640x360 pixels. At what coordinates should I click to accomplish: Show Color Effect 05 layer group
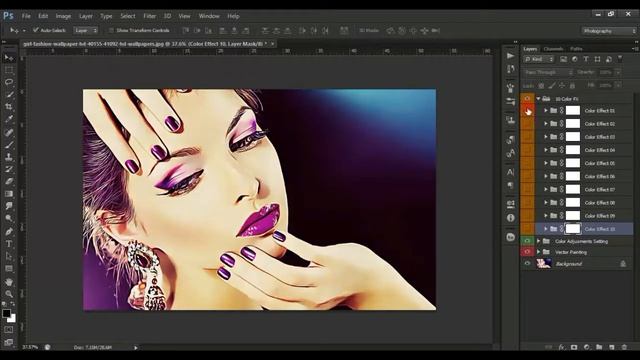coord(527,163)
